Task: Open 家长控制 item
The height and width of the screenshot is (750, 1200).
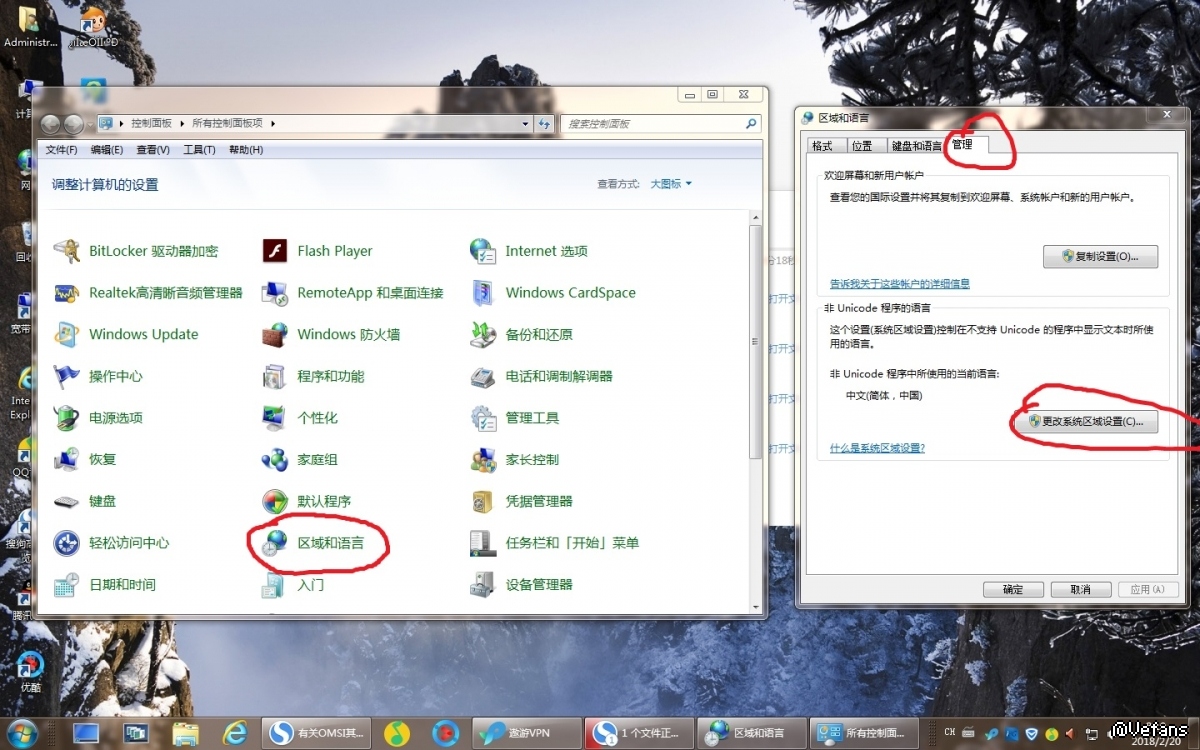Action: [515, 460]
